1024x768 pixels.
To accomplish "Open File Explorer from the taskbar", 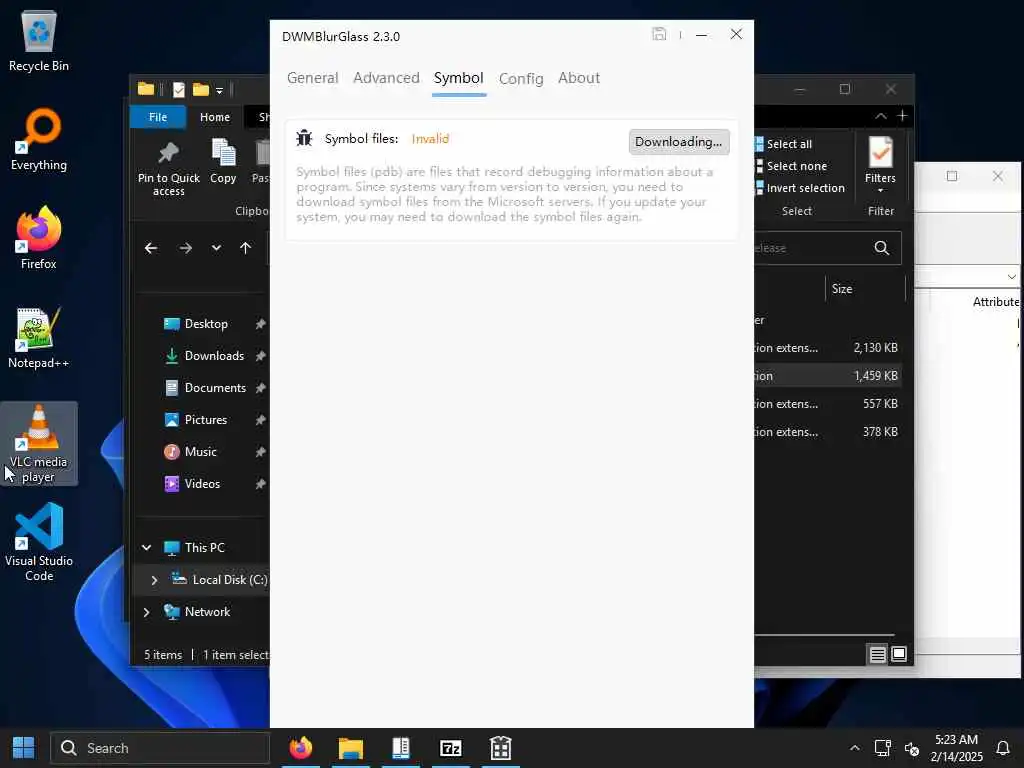I will [x=351, y=748].
